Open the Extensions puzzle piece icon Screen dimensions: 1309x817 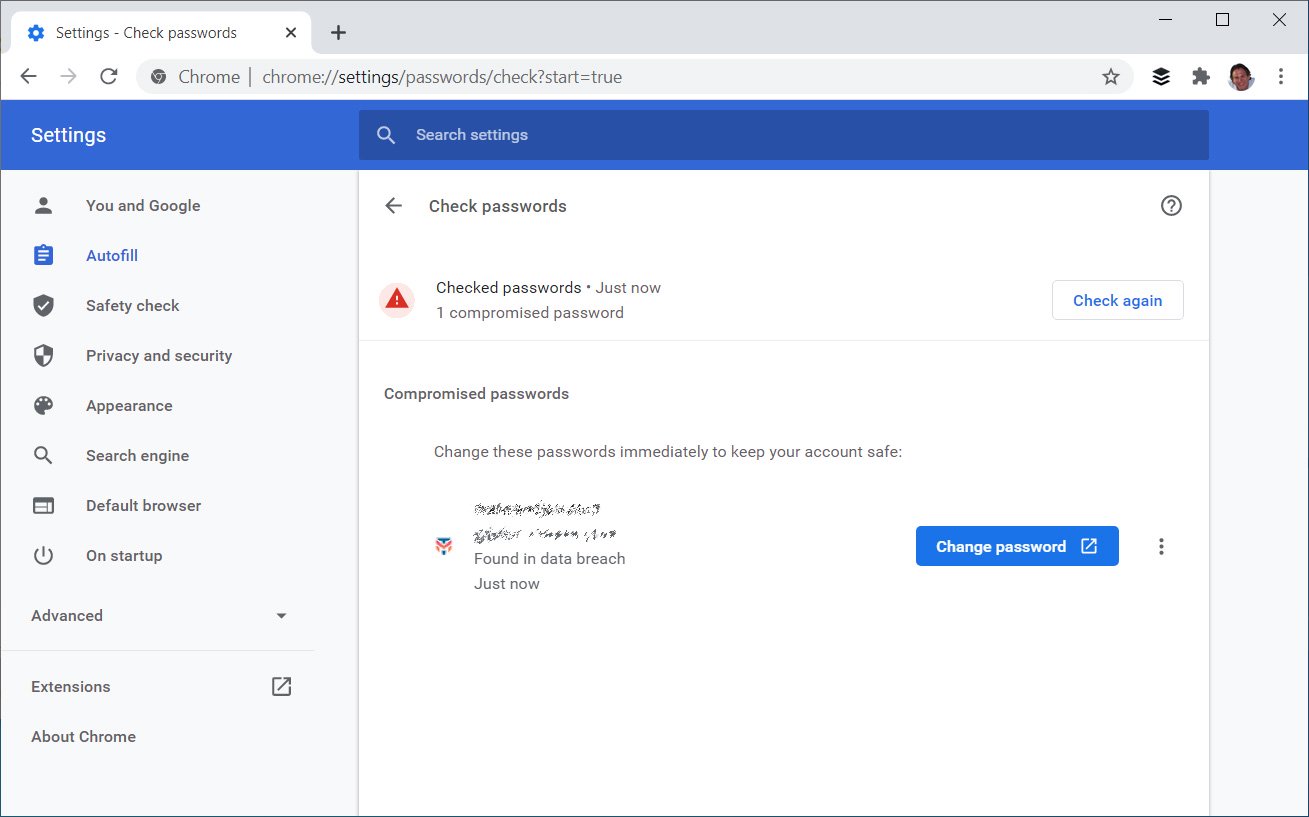(x=1201, y=77)
